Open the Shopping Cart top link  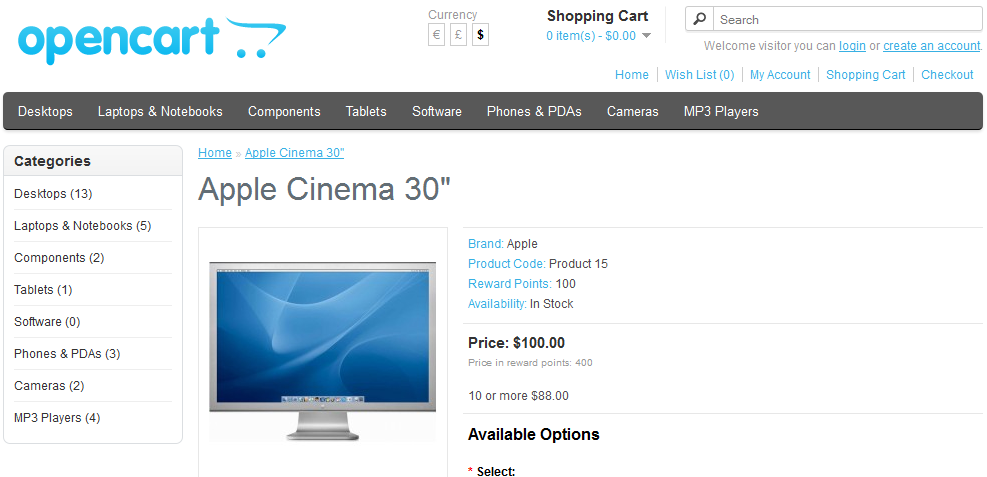866,75
